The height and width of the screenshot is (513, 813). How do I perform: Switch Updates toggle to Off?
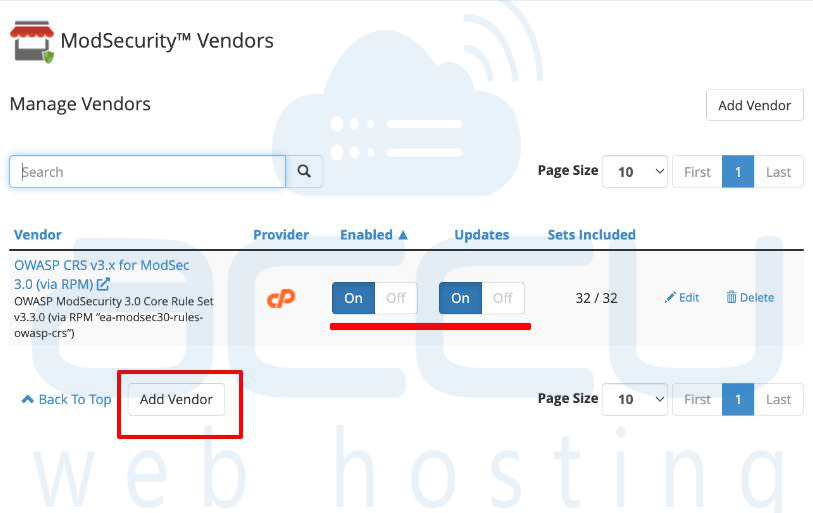pos(502,298)
